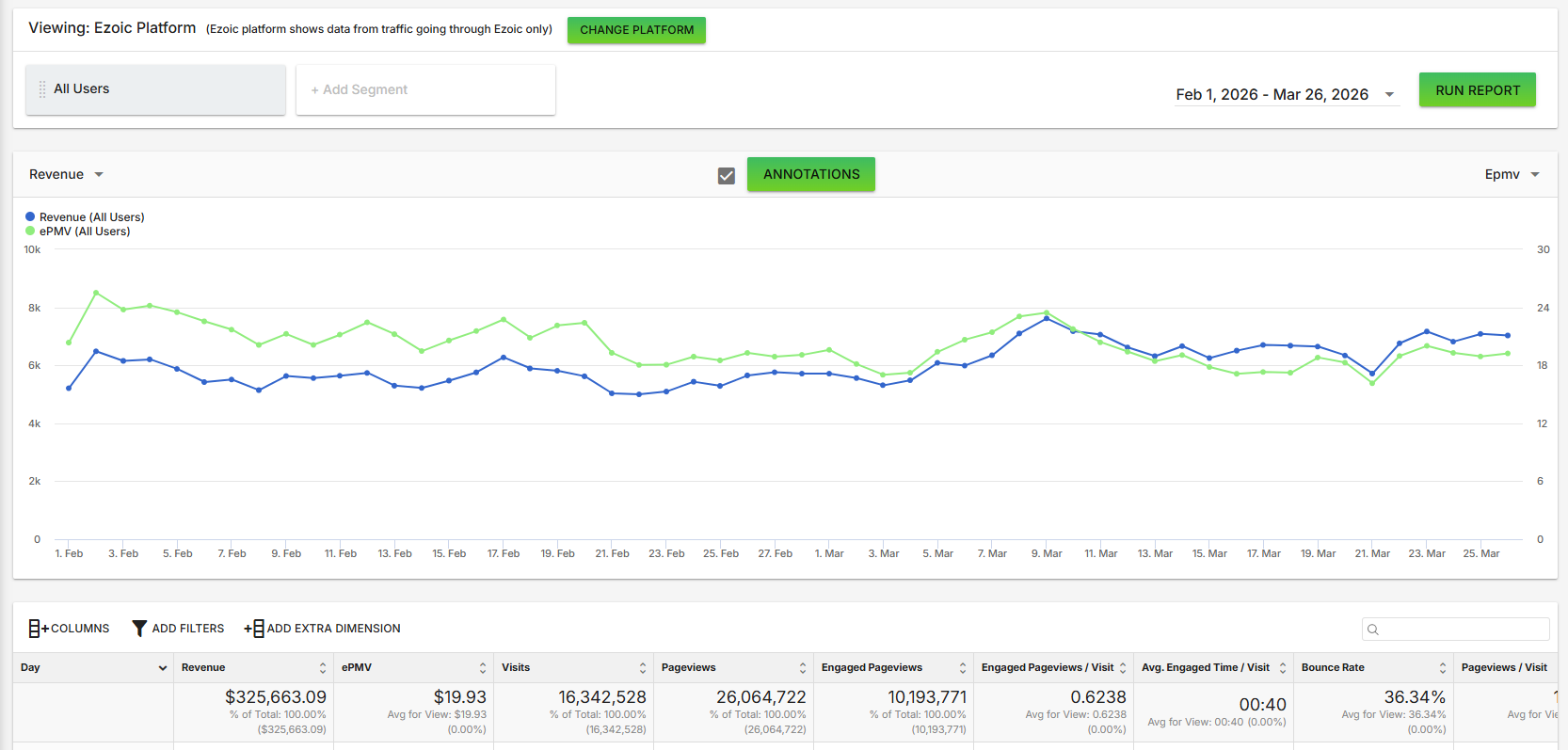Toggle the Revenue (All Users) legend series
The height and width of the screenshot is (750, 1568).
85,216
